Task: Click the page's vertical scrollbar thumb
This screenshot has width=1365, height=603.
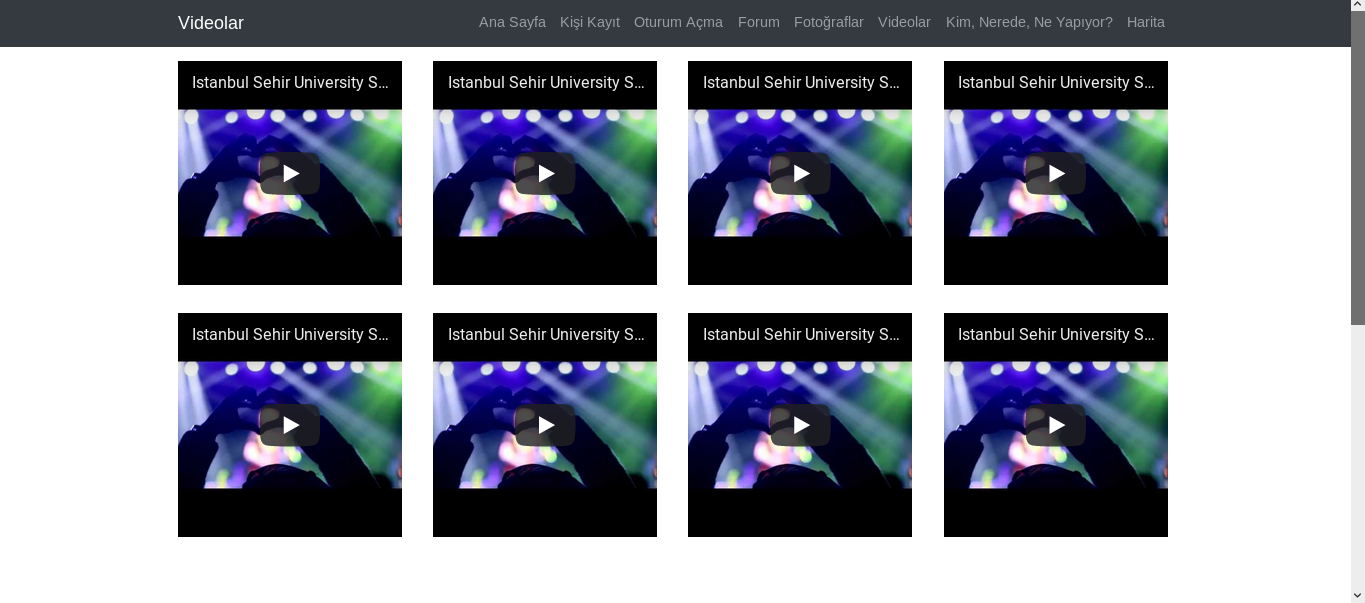Action: [1357, 169]
